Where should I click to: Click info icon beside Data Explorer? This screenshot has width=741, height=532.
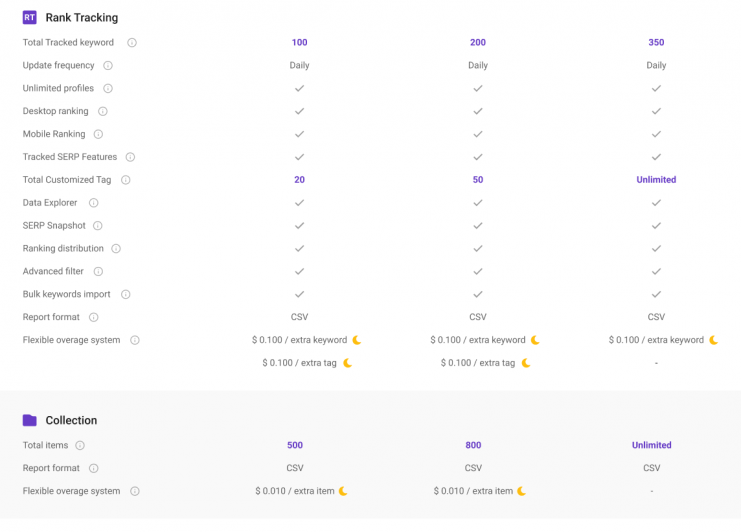click(94, 203)
